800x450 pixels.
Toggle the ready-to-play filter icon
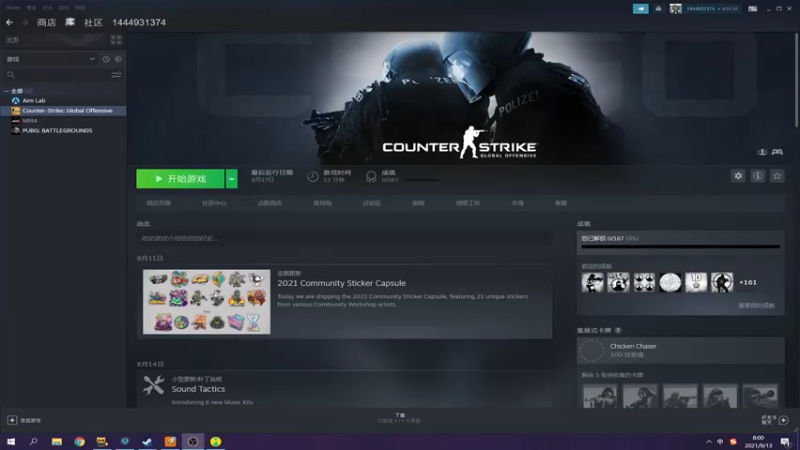pos(118,59)
